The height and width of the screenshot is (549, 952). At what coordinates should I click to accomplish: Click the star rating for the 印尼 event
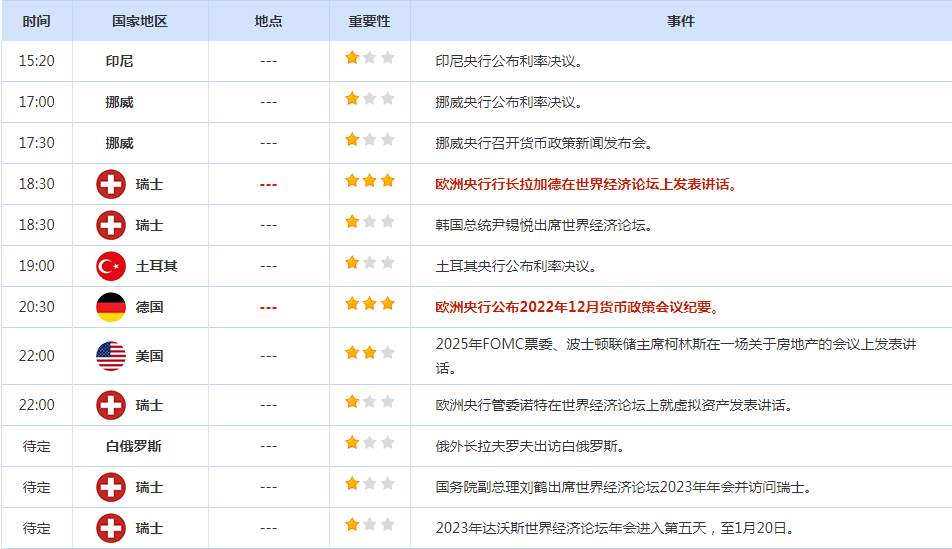pyautogui.click(x=370, y=58)
